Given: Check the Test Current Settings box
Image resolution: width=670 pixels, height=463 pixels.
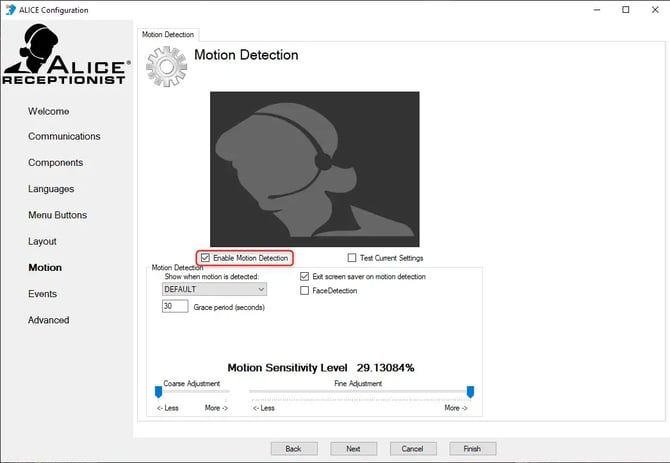Looking at the screenshot, I should click(352, 258).
